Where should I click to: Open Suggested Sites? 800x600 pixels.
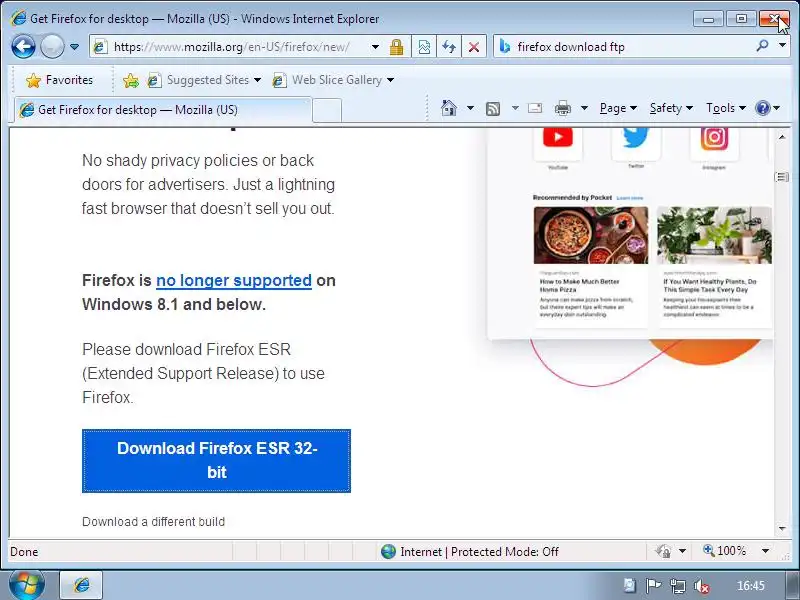coord(204,80)
